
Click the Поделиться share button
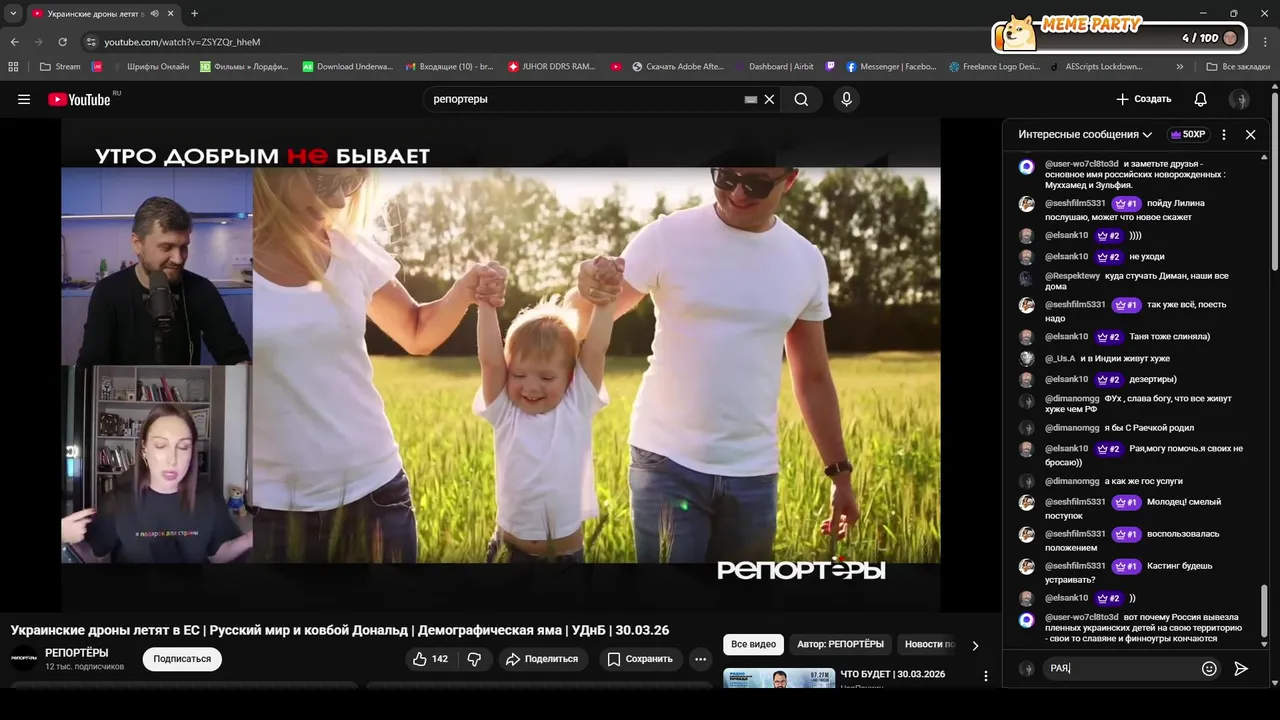coord(542,659)
